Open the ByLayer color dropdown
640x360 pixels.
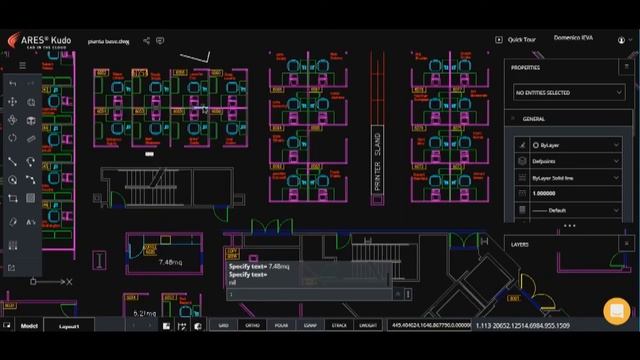pos(575,145)
